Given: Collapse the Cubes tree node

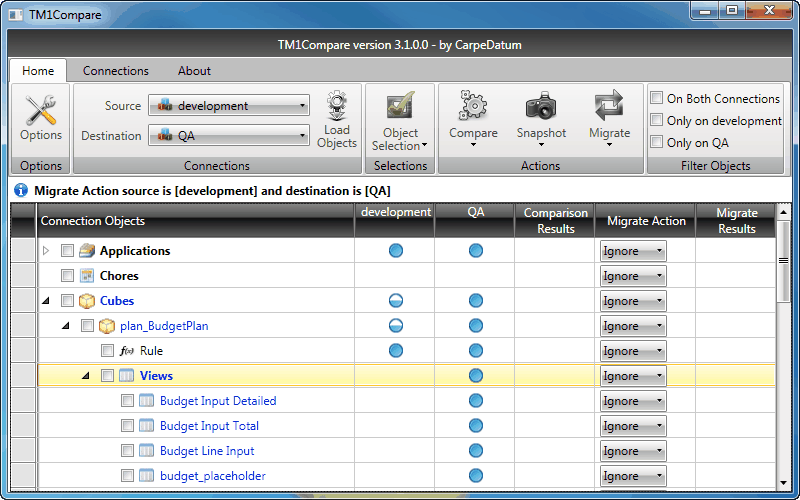Looking at the screenshot, I should point(46,301).
